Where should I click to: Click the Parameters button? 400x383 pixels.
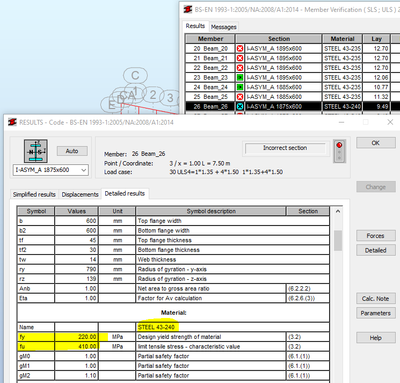tap(376, 313)
